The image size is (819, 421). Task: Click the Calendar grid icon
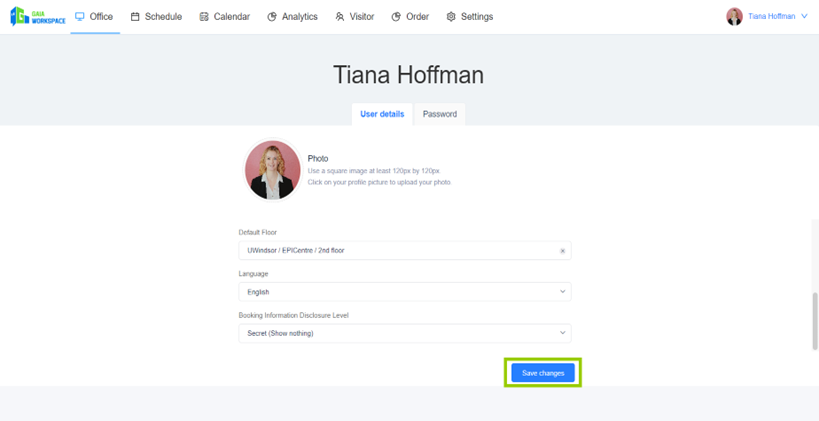point(204,17)
